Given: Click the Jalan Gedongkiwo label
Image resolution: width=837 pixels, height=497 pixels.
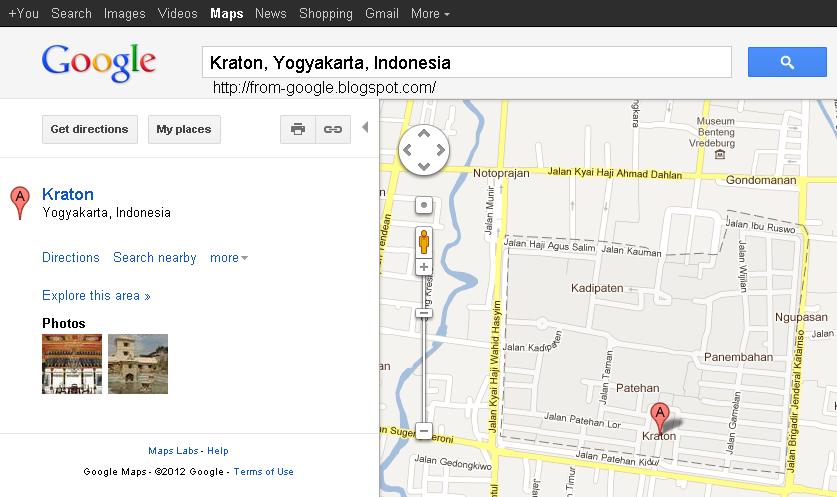Looking at the screenshot, I should pyautogui.click(x=453, y=462).
